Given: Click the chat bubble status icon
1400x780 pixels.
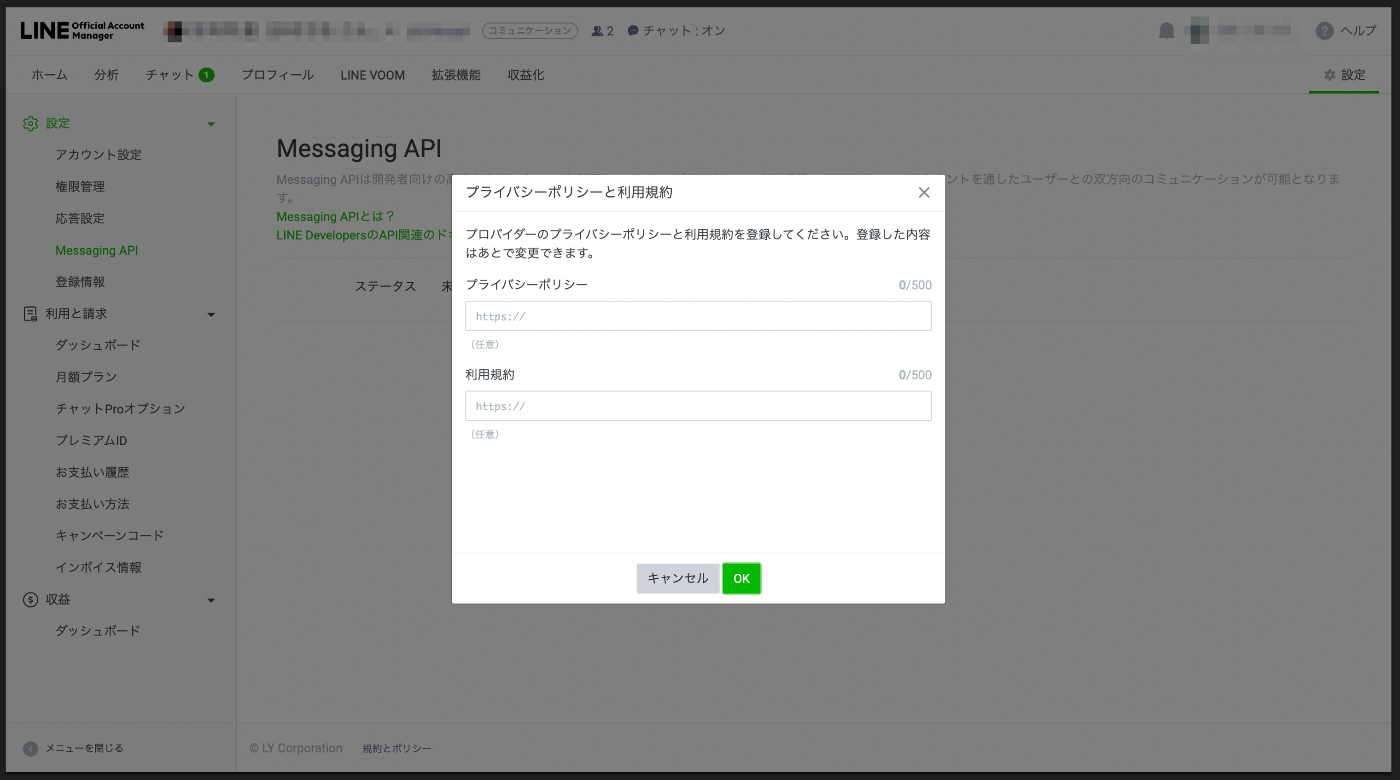Looking at the screenshot, I should pos(633,31).
